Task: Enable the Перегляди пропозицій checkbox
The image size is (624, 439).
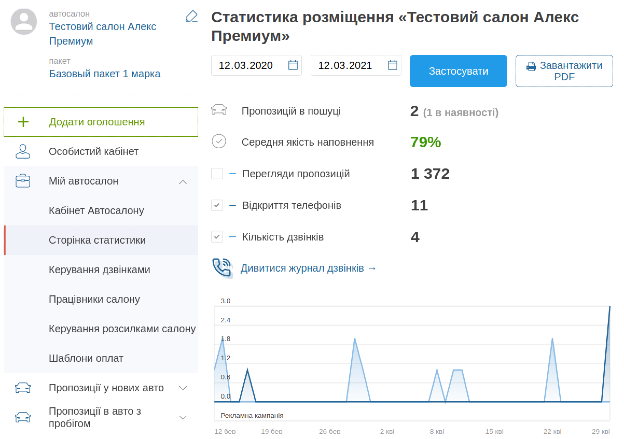Action: pos(217,174)
